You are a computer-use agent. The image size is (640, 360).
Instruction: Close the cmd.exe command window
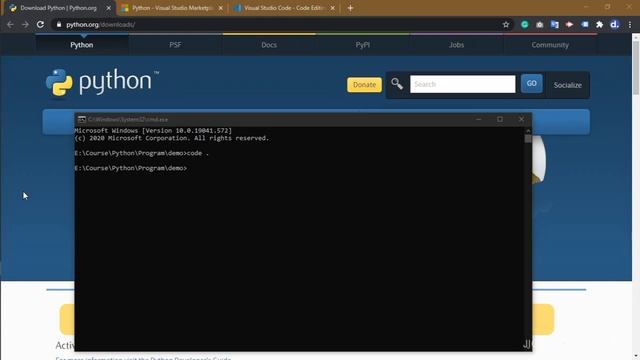point(521,119)
